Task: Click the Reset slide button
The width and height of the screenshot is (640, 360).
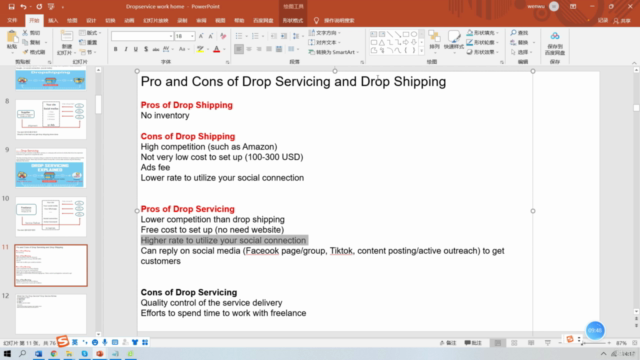Action: tap(89, 42)
